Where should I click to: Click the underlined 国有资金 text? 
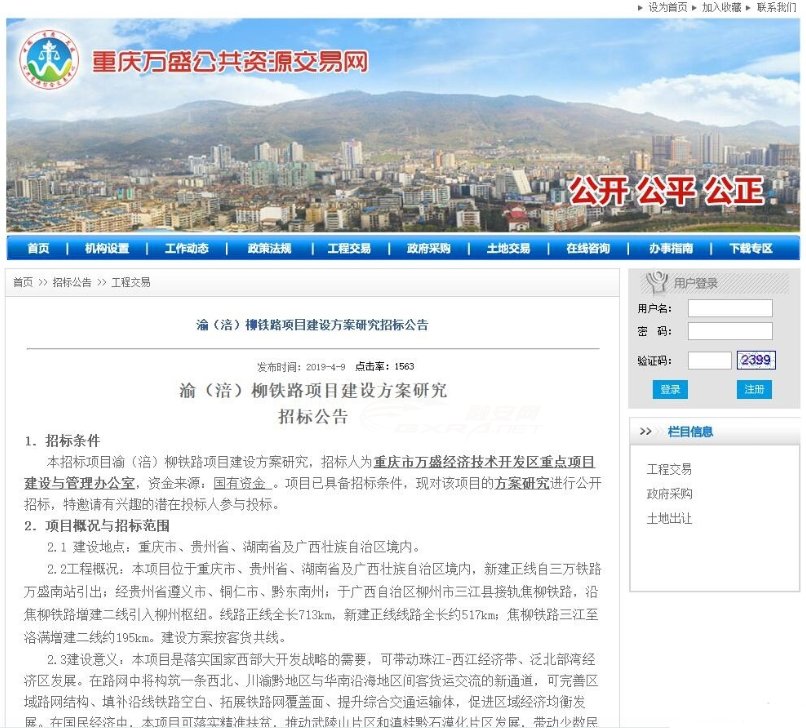pyautogui.click(x=242, y=483)
